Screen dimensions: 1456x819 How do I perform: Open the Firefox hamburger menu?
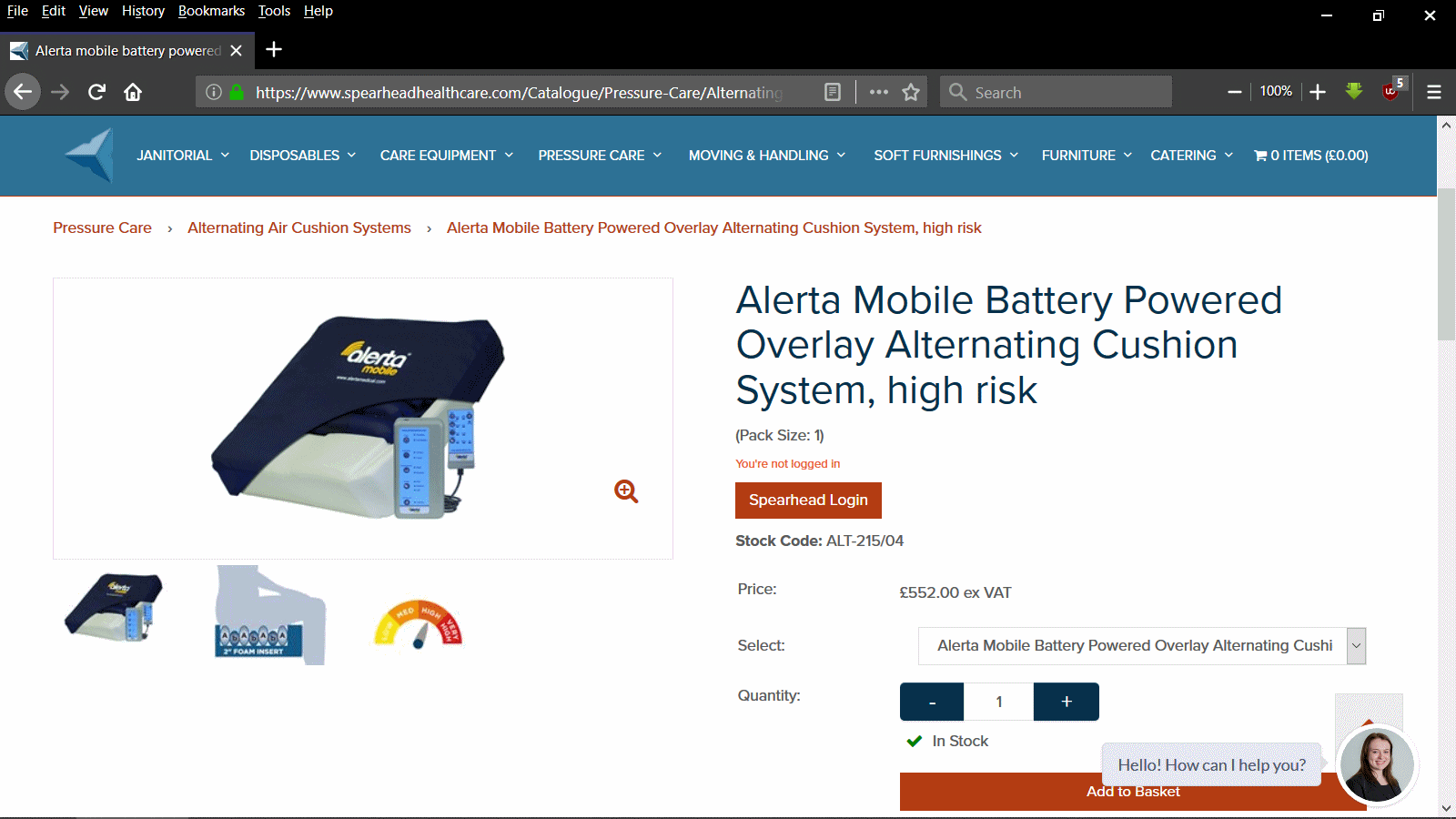[x=1434, y=92]
